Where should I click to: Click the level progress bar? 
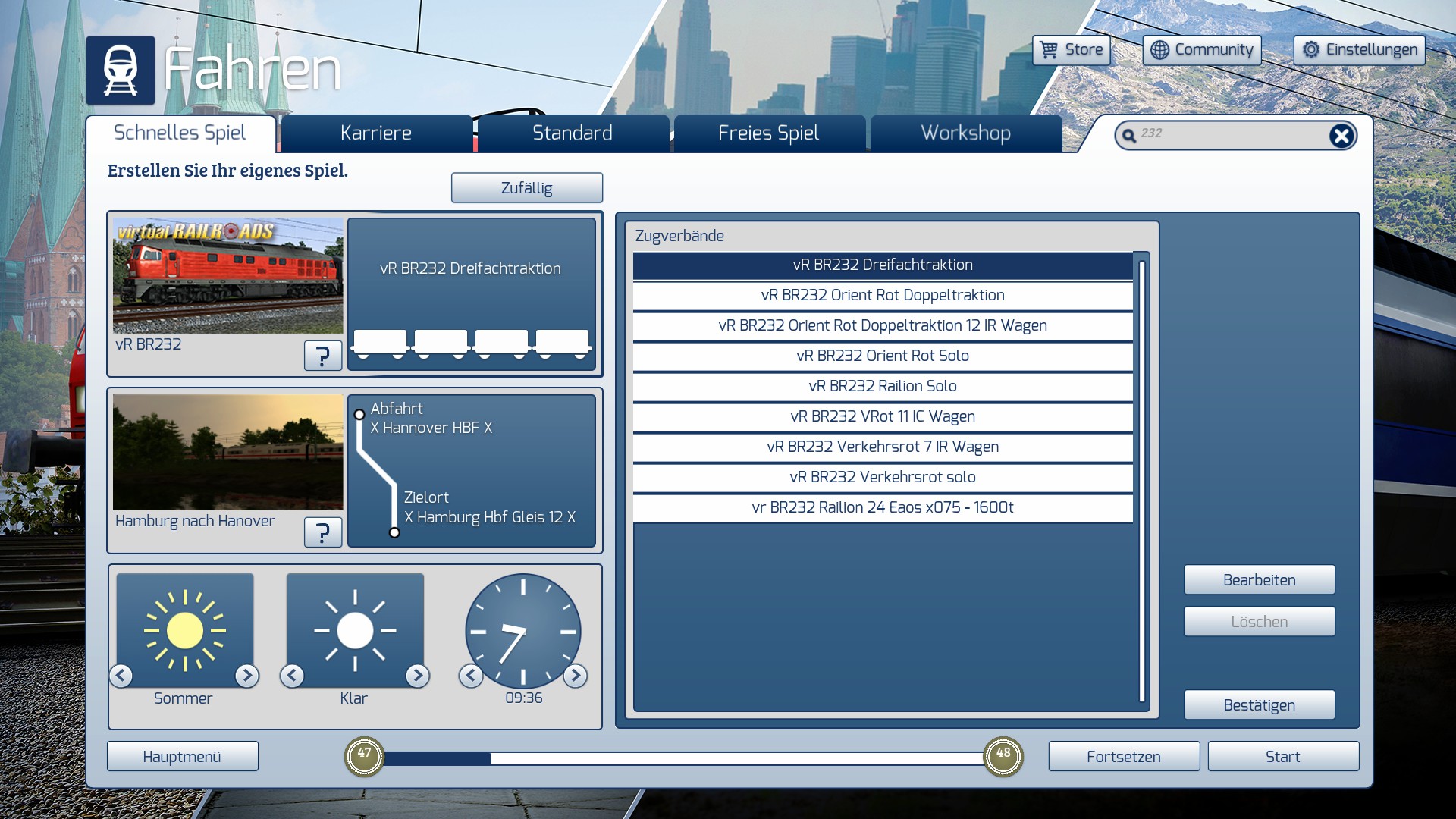point(682,758)
